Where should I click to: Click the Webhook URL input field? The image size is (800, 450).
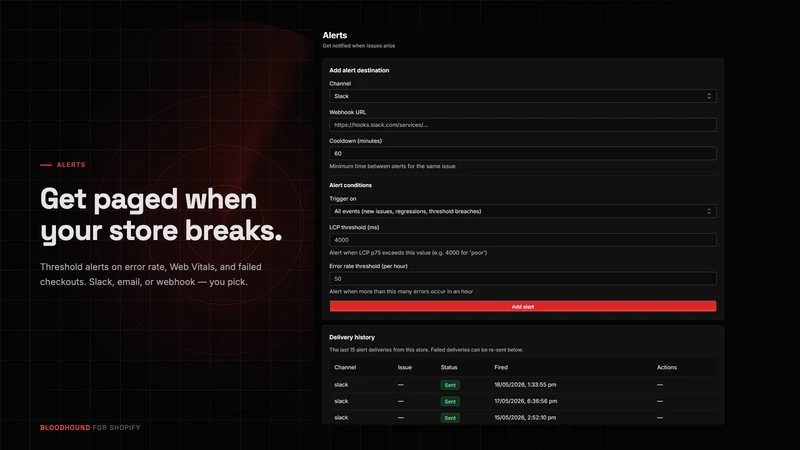[x=522, y=124]
